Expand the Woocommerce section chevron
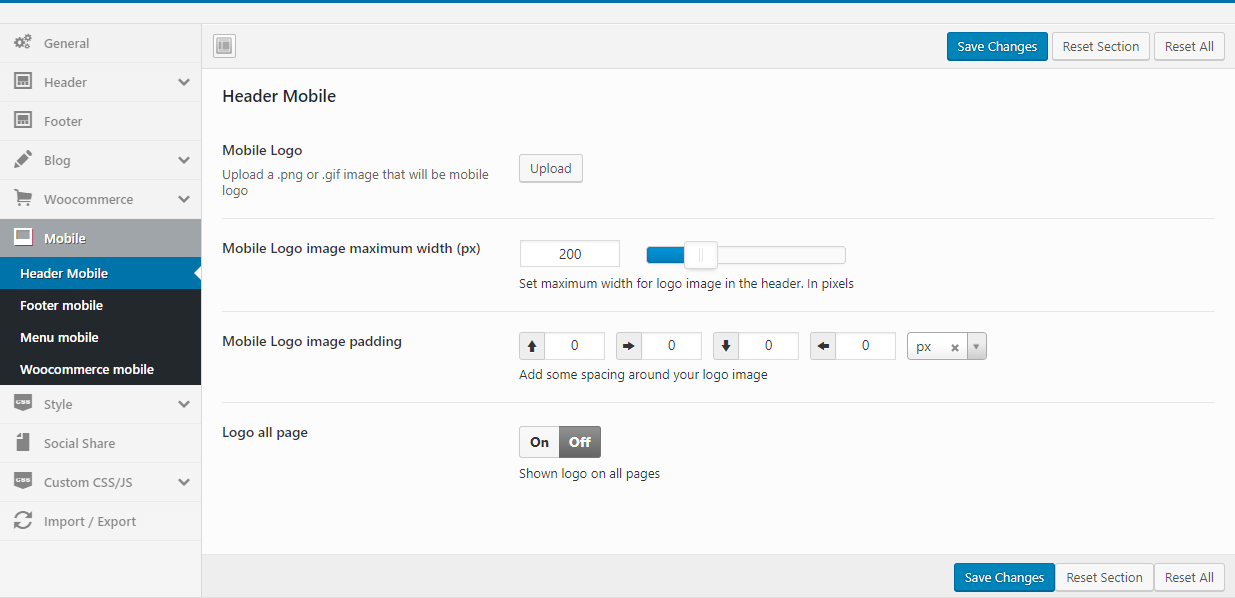This screenshot has height=598, width=1235. (x=184, y=199)
